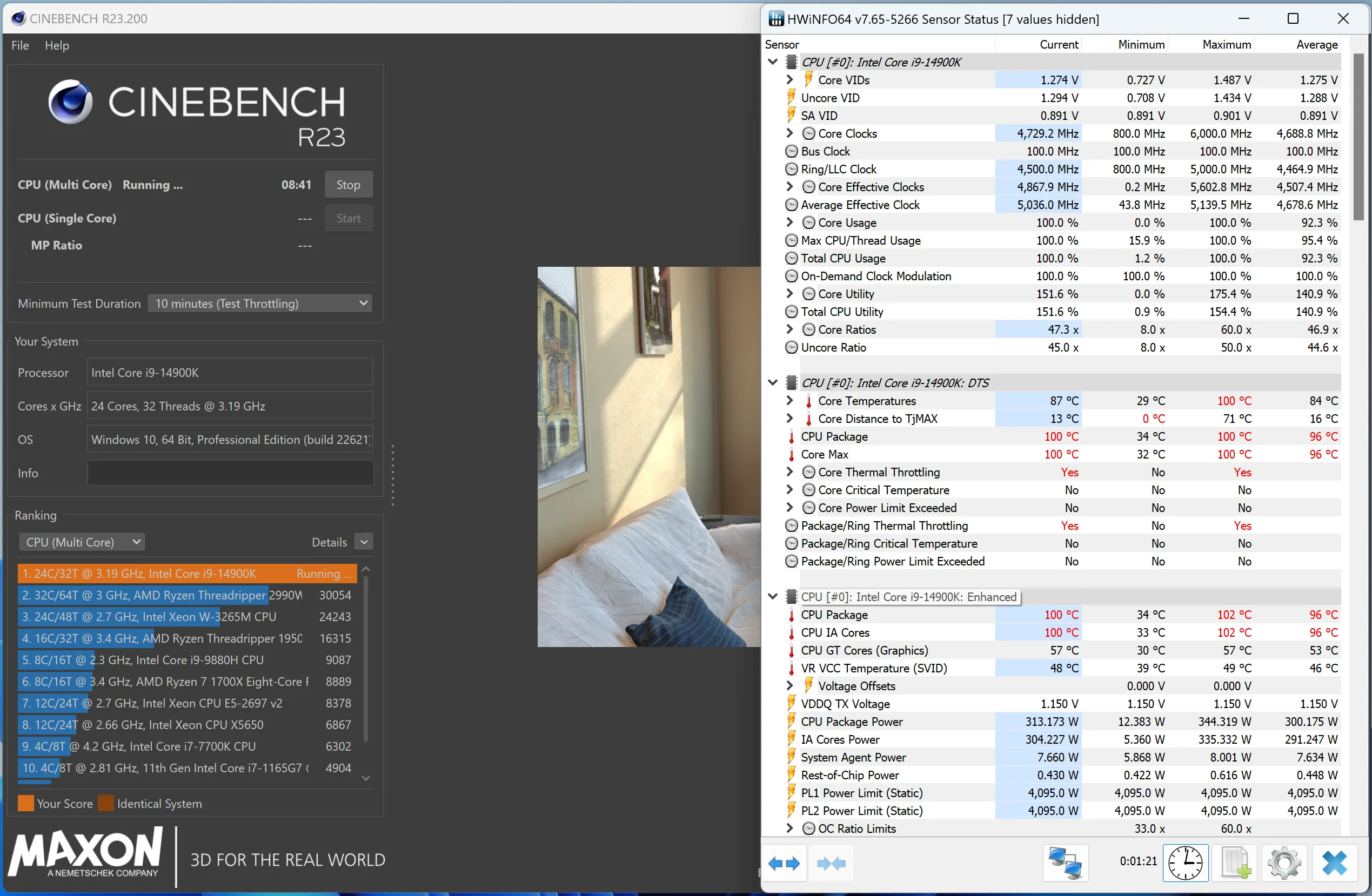This screenshot has width=1372, height=896.
Task: Click the clock reset-timer icon
Action: coord(1184,863)
